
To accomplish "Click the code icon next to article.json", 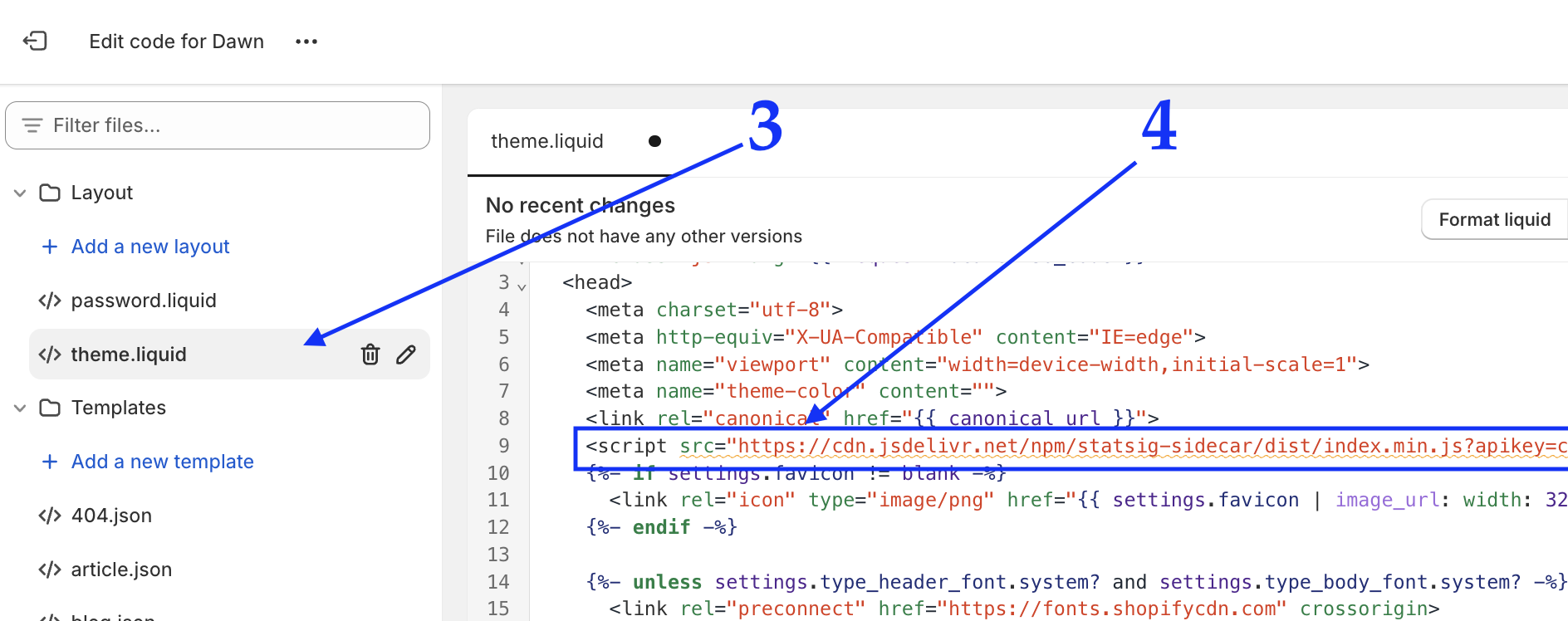I will pyautogui.click(x=50, y=570).
